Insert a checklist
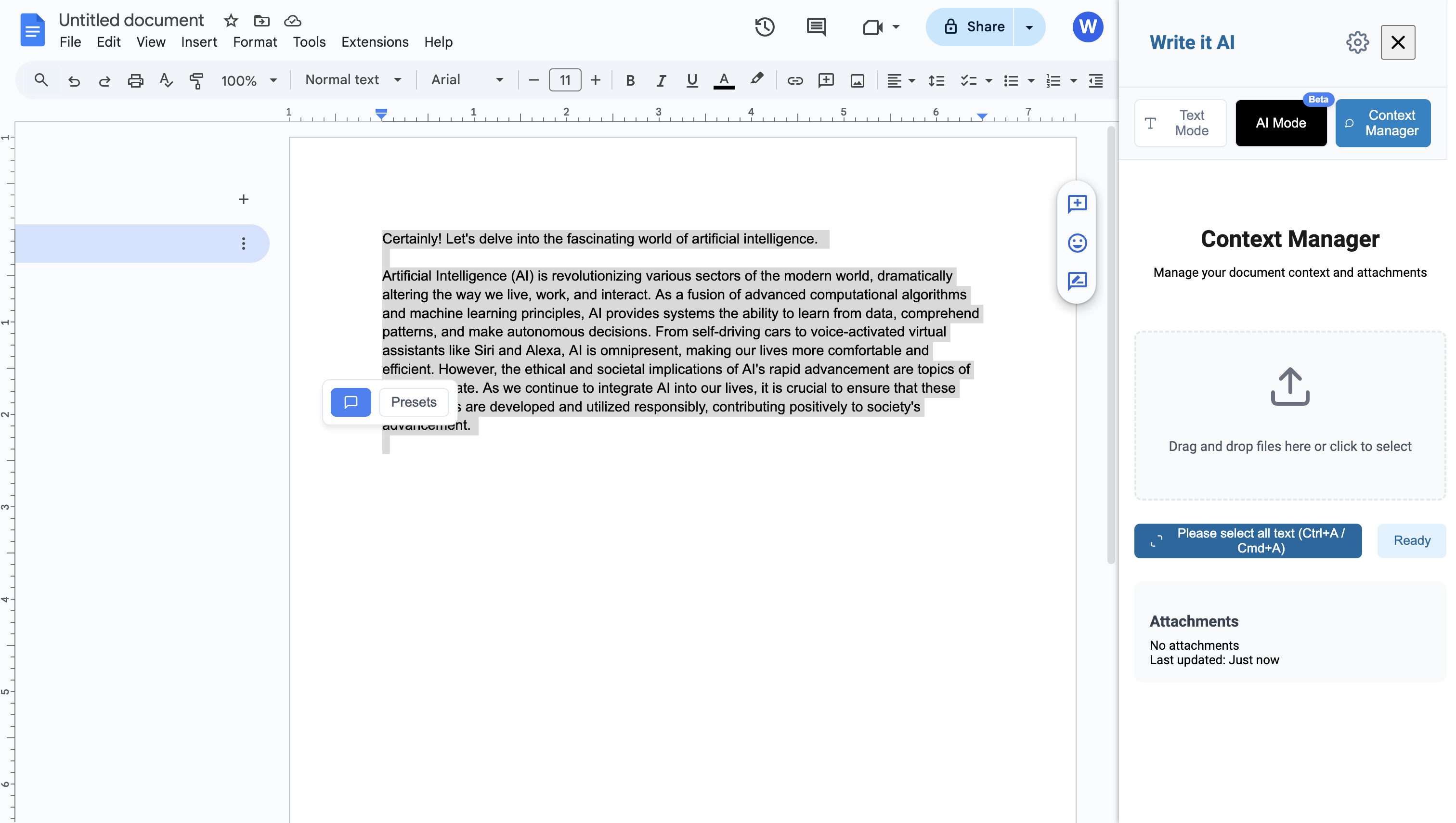 (968, 80)
